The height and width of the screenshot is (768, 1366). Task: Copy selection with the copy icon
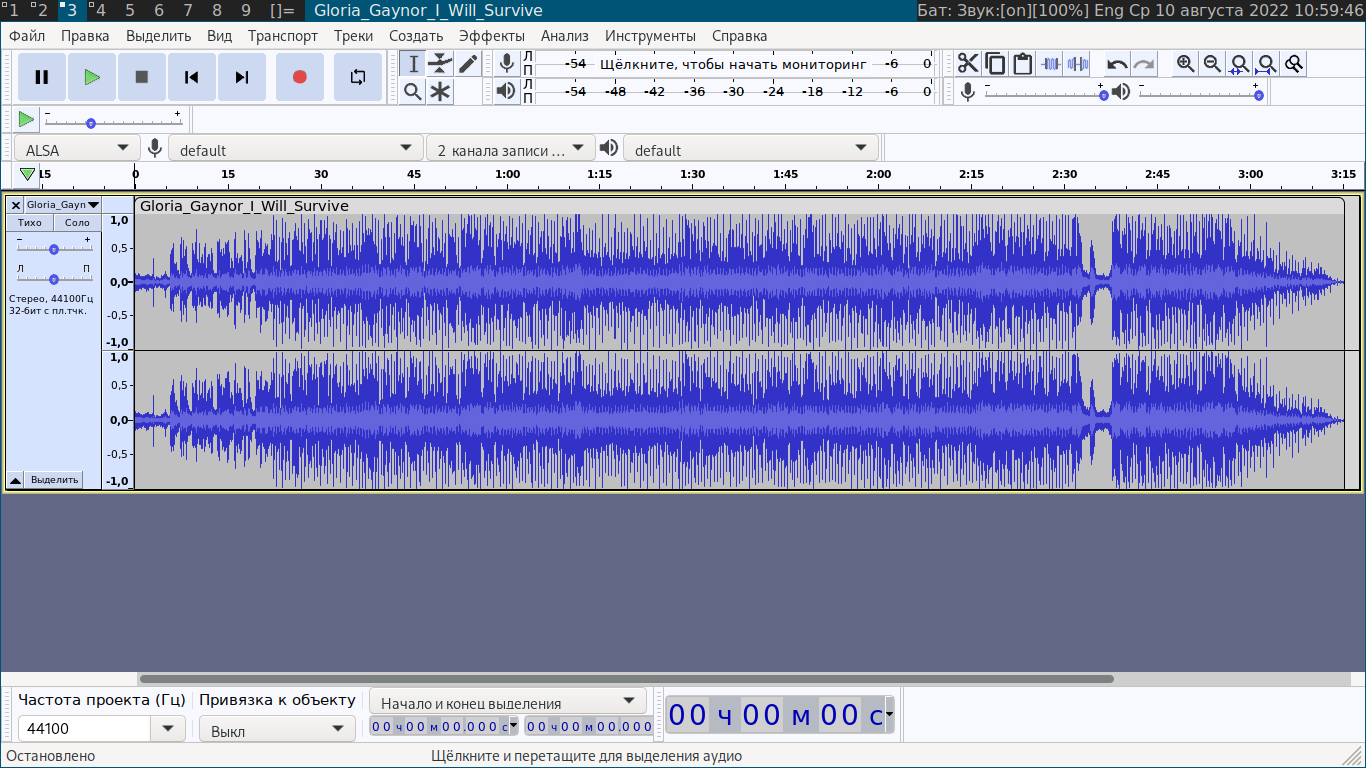[x=995, y=64]
